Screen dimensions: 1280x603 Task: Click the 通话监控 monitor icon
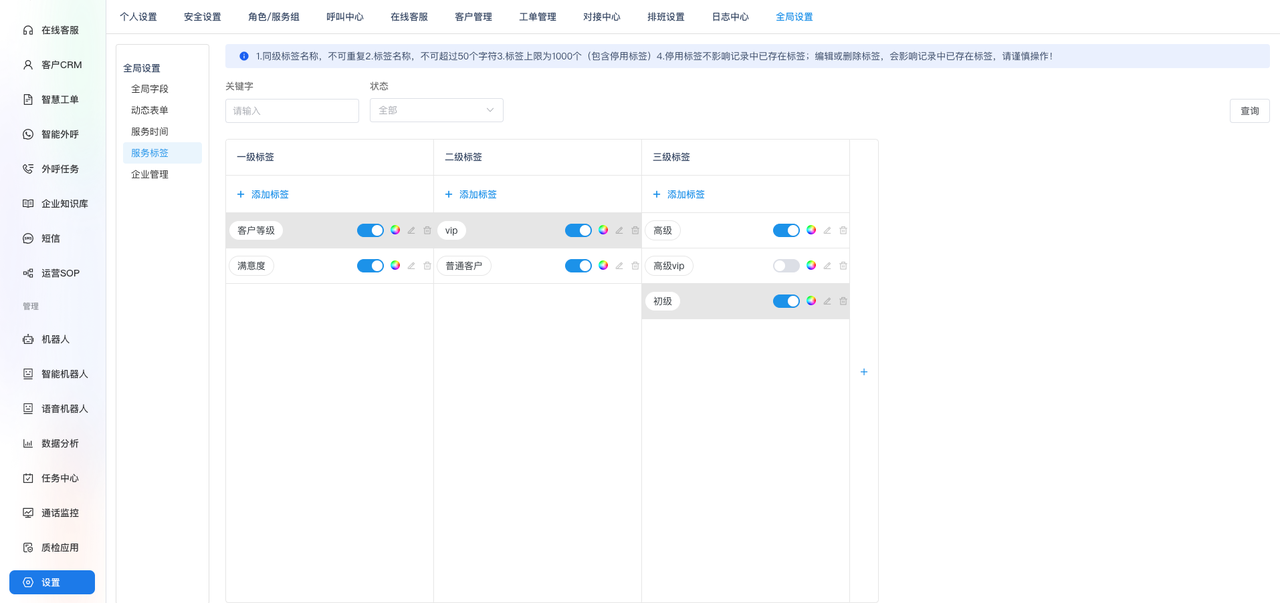pos(28,513)
